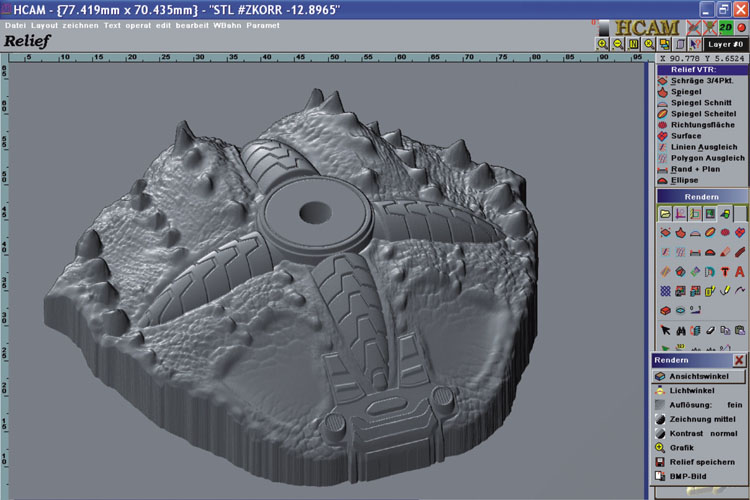Click the Rand + Plan icon in the grid

(x=695, y=252)
